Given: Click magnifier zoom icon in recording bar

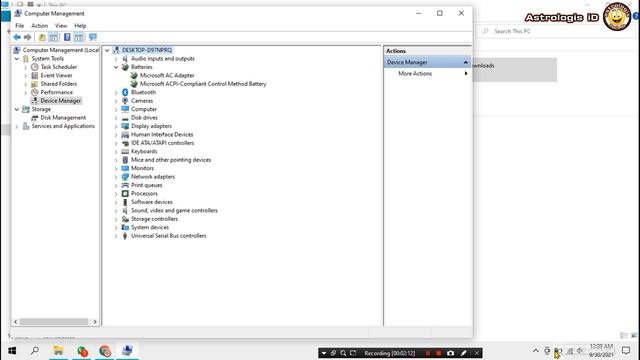Looking at the screenshot, I should tap(343, 353).
